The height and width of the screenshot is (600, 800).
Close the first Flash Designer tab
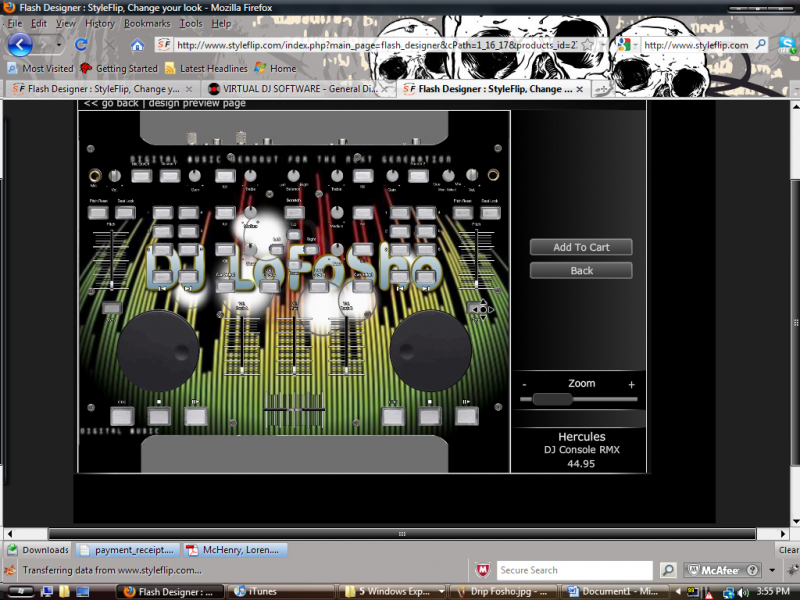coord(189,89)
